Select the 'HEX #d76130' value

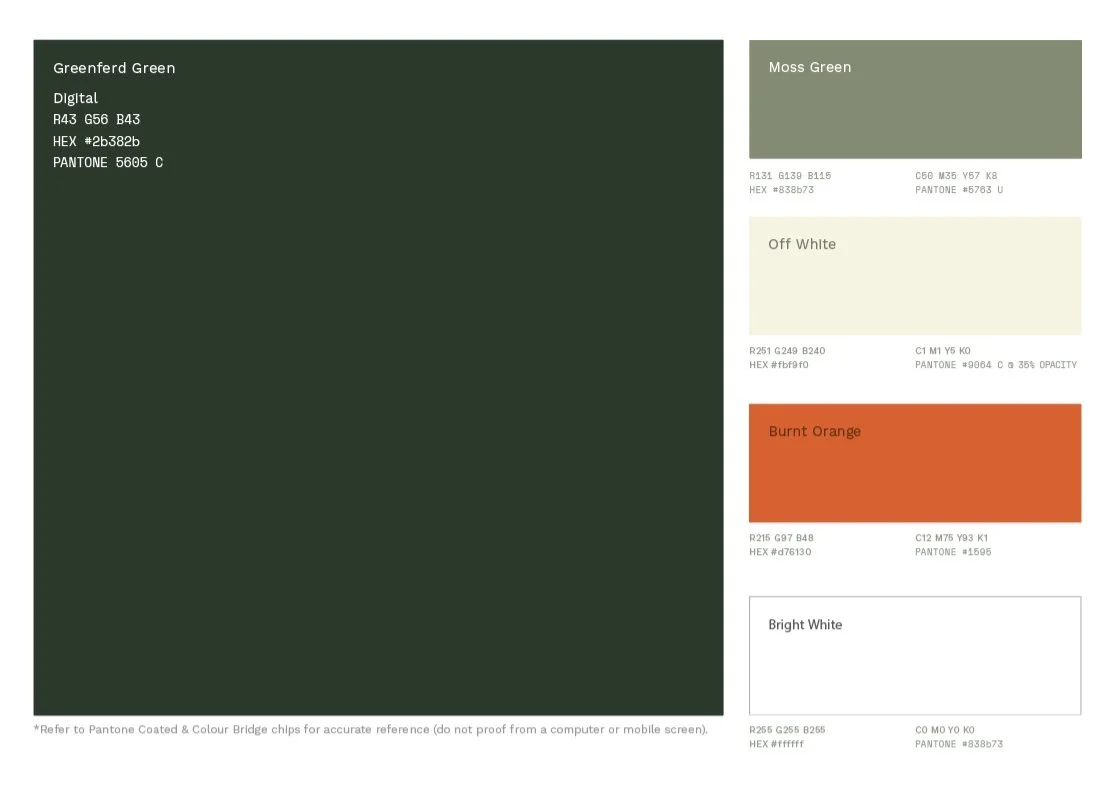780,552
